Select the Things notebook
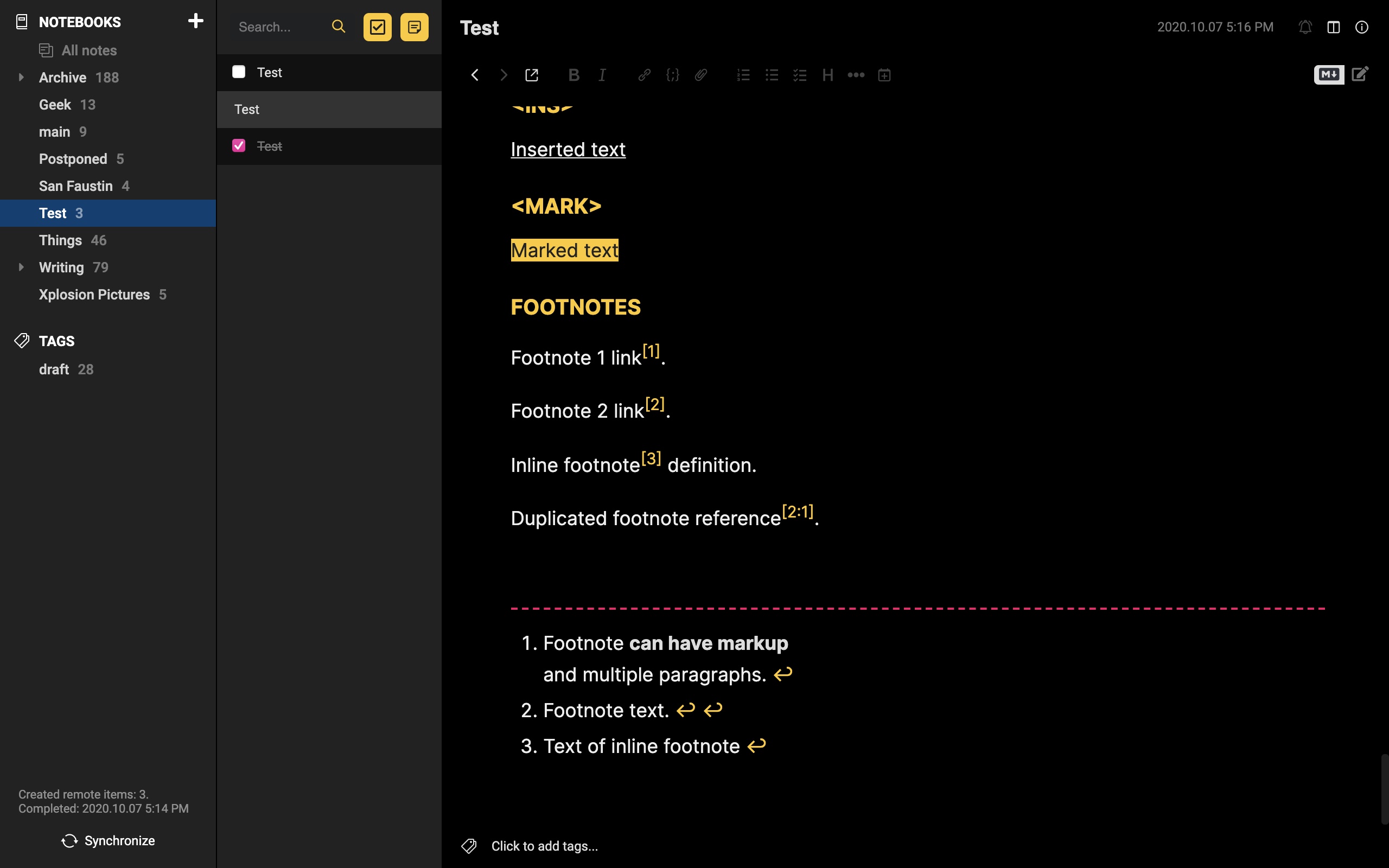1389x868 pixels. tap(60, 240)
